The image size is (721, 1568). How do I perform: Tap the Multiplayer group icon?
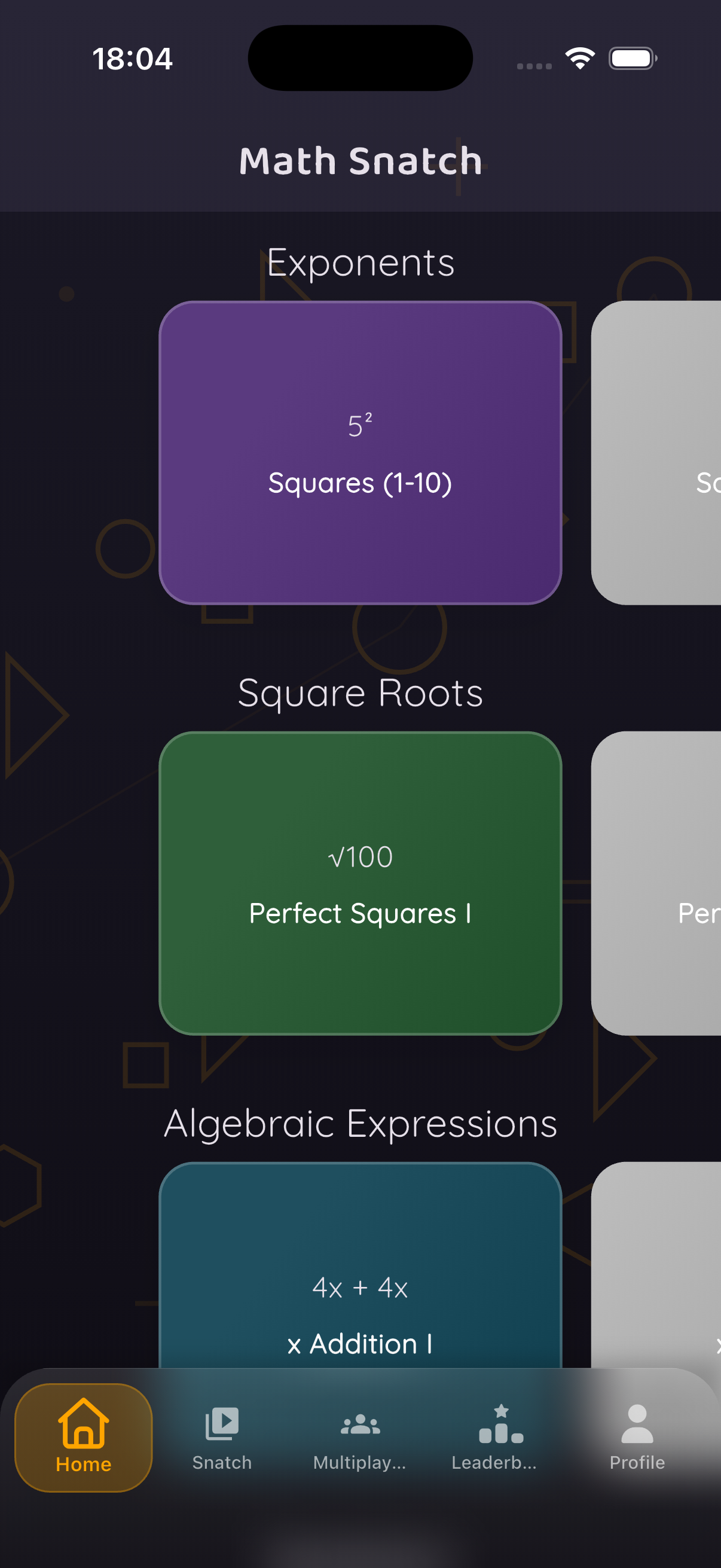click(360, 1425)
